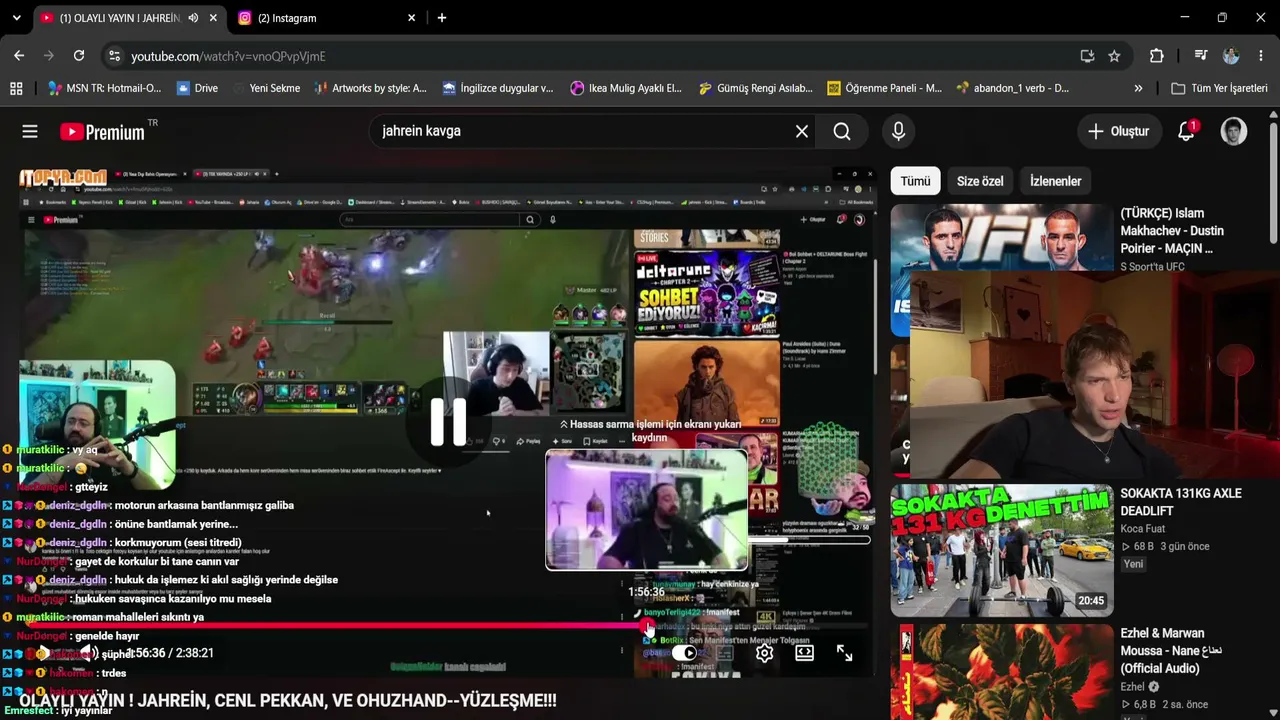Open the Gümüş Rengi Asılabilir bookmark
1280x720 pixels.
click(756, 88)
